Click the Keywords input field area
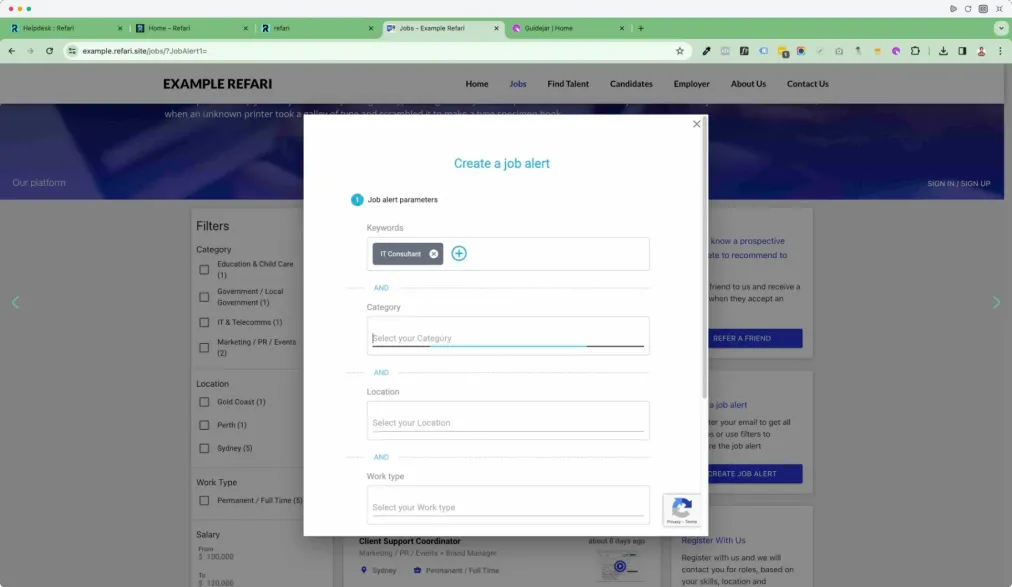 coord(508,254)
